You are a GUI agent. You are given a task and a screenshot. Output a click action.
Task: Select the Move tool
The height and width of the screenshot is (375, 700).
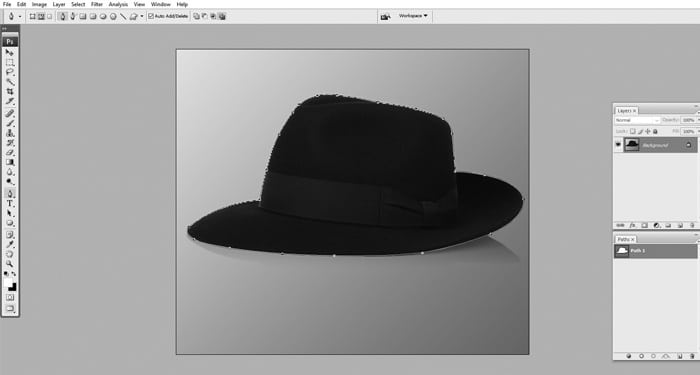coord(9,53)
